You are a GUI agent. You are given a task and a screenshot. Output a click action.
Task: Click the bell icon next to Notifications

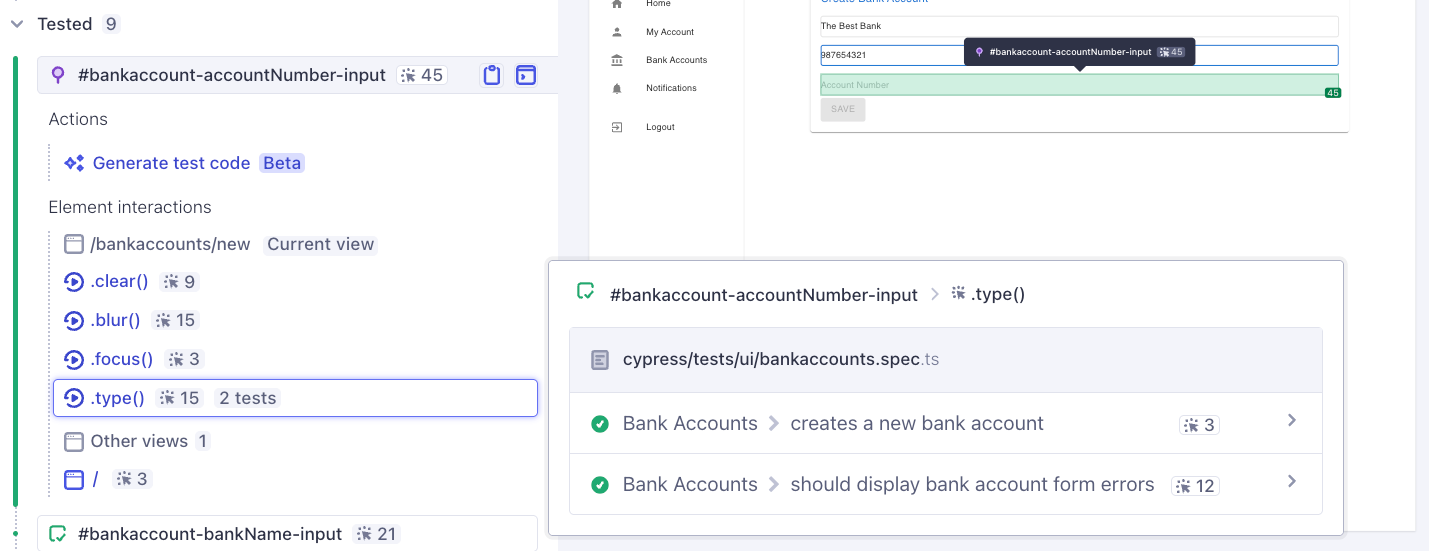pyautogui.click(x=617, y=88)
